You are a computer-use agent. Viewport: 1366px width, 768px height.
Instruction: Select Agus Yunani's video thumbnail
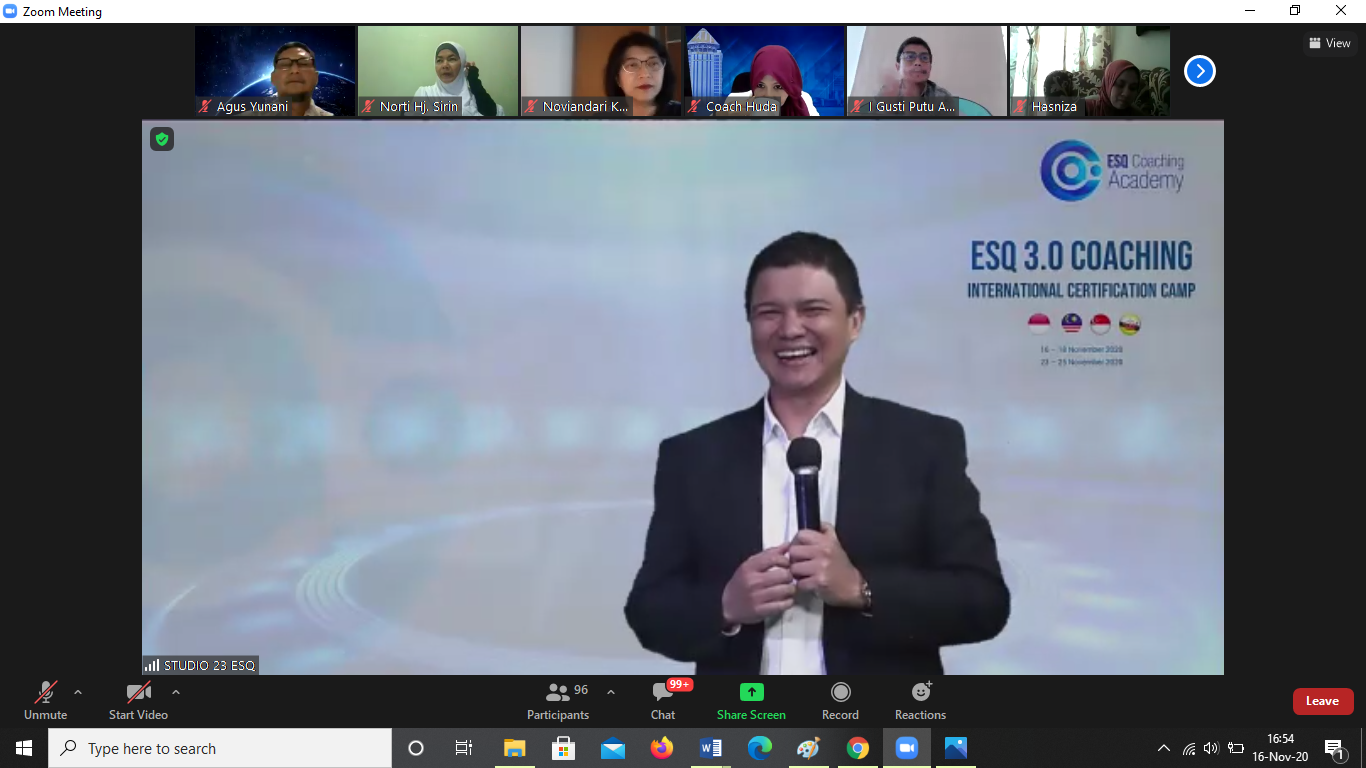click(275, 71)
